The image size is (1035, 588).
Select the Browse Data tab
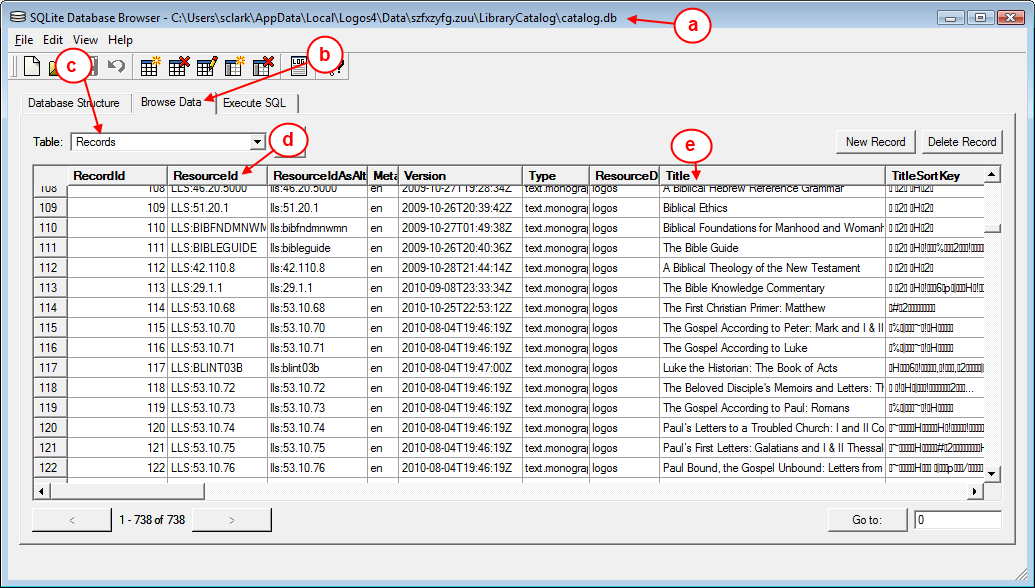point(171,102)
